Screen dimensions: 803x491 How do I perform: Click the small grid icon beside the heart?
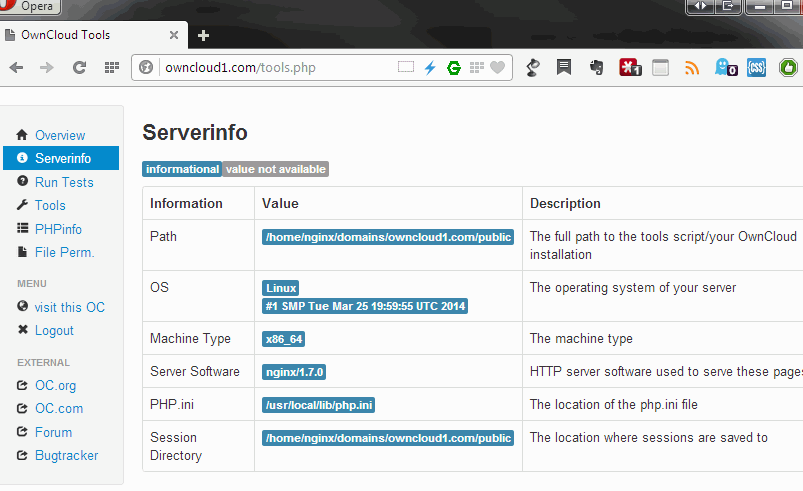pyautogui.click(x=477, y=68)
